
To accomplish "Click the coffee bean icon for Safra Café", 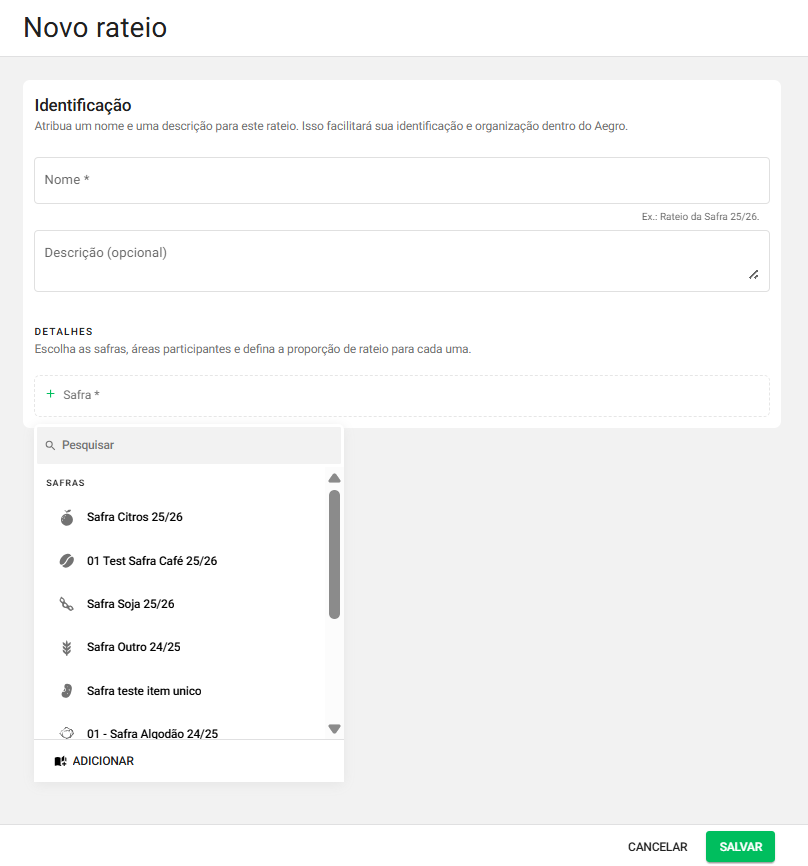I will 67,561.
